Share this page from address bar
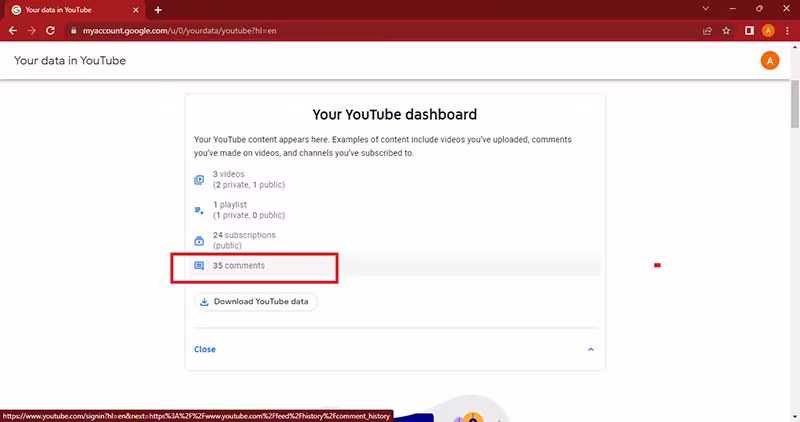 [x=707, y=31]
